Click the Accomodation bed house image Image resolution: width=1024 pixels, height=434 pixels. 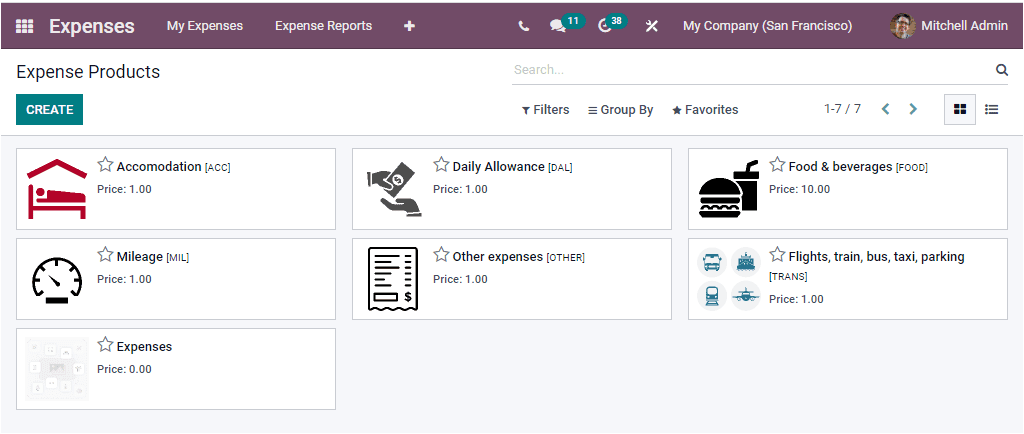pos(57,189)
